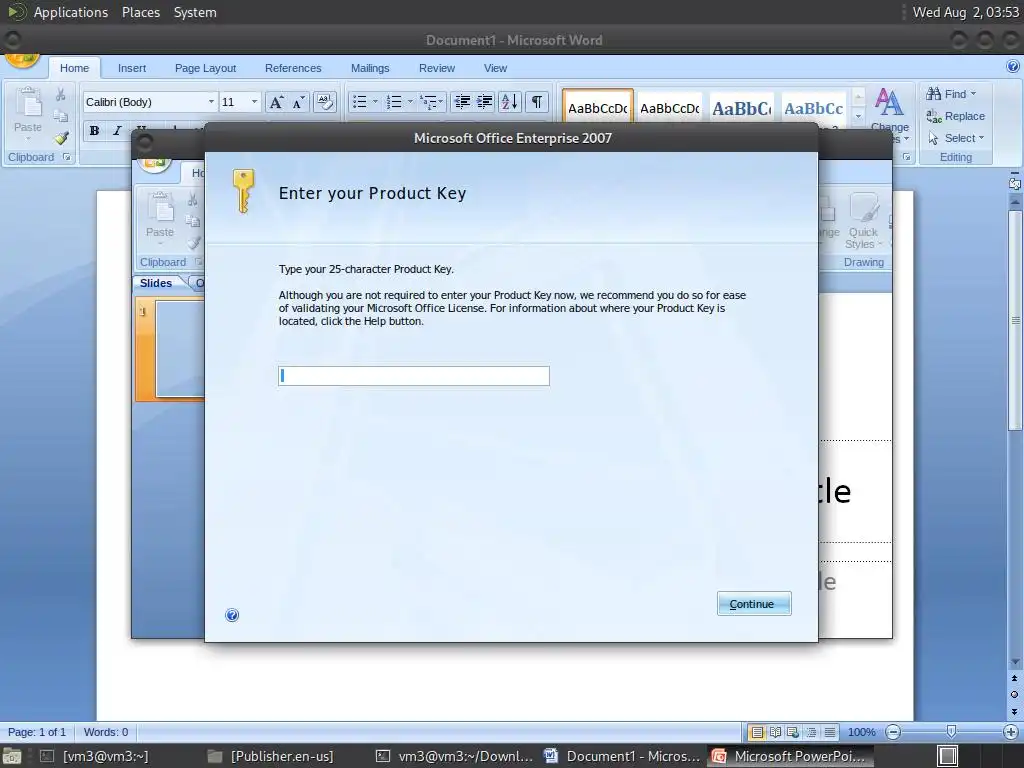
Task: Switch to Draft view
Action: pos(829,732)
